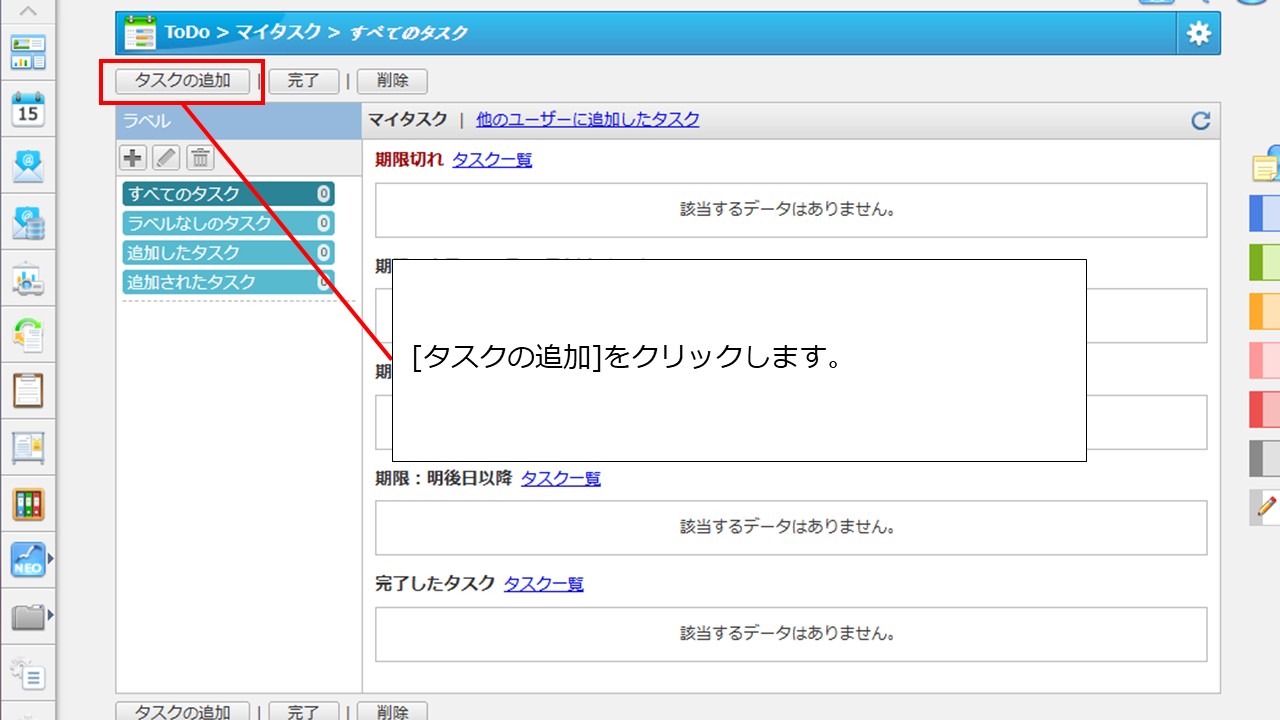Open the webmail envelope icon
Image resolution: width=1280 pixels, height=720 pixels.
tap(28, 166)
